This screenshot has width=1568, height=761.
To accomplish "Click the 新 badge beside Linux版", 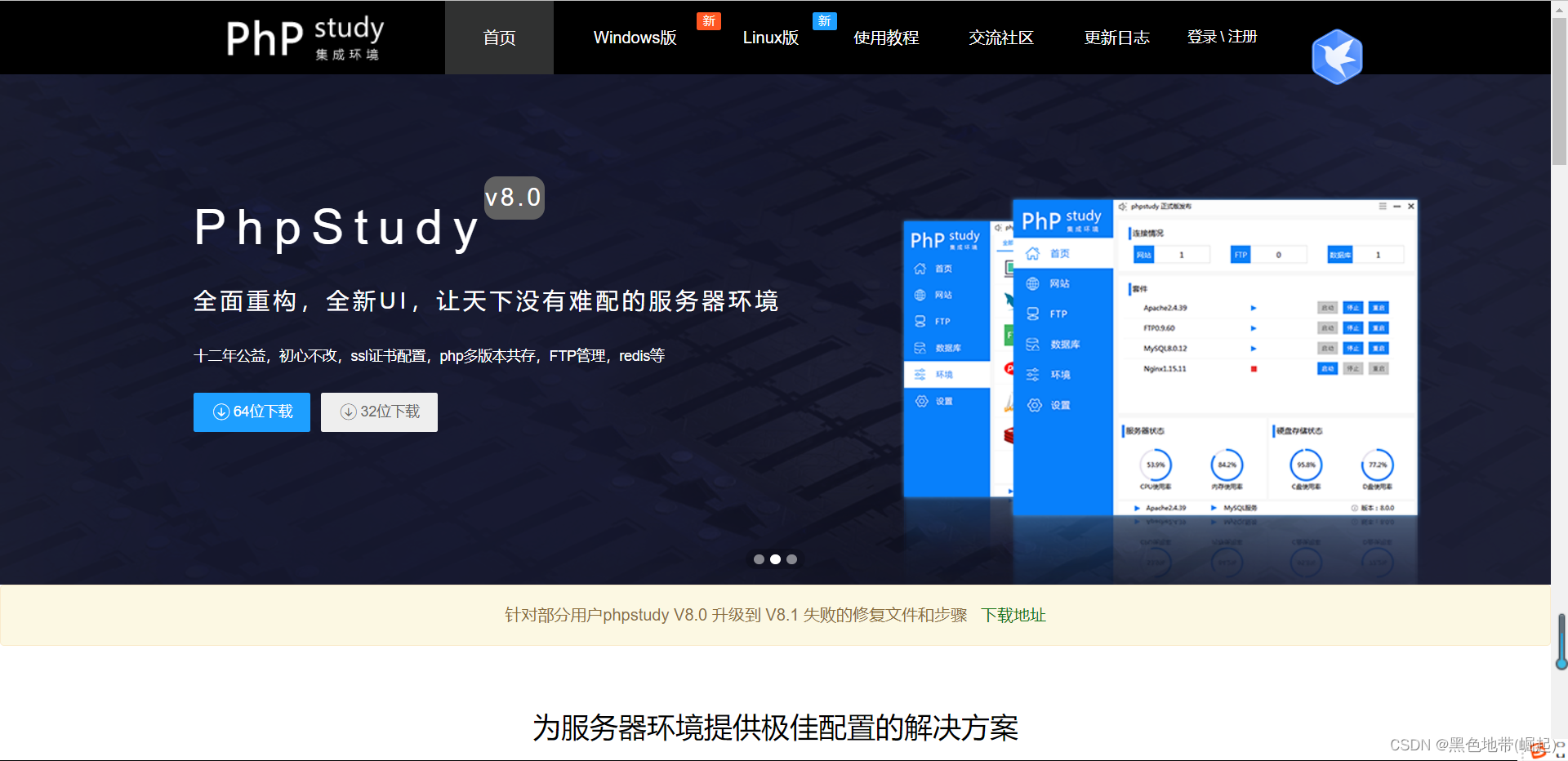I will pyautogui.click(x=825, y=21).
